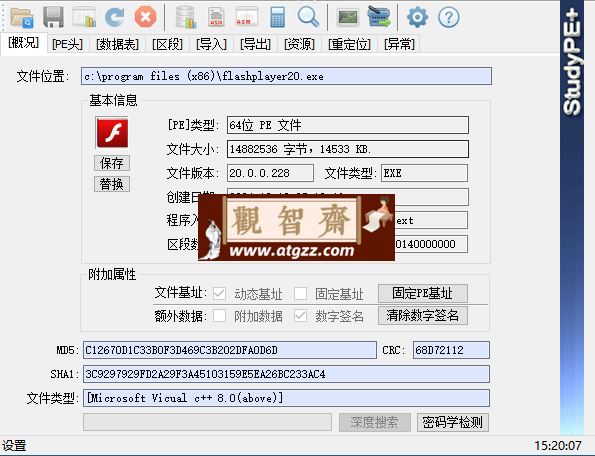Select the [重定位] tab

(349, 44)
